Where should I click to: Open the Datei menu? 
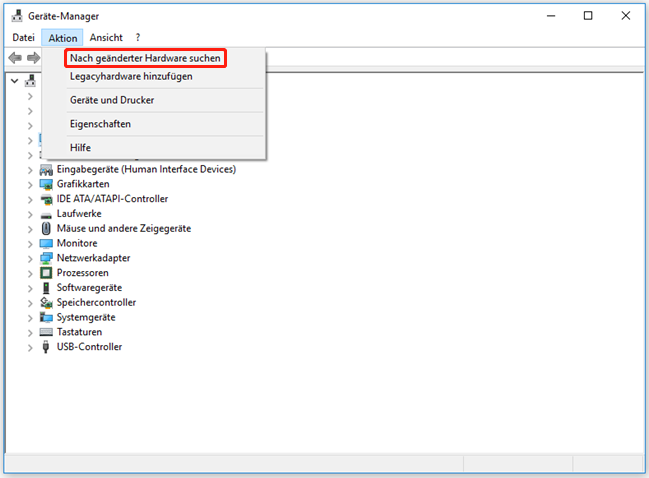point(23,37)
